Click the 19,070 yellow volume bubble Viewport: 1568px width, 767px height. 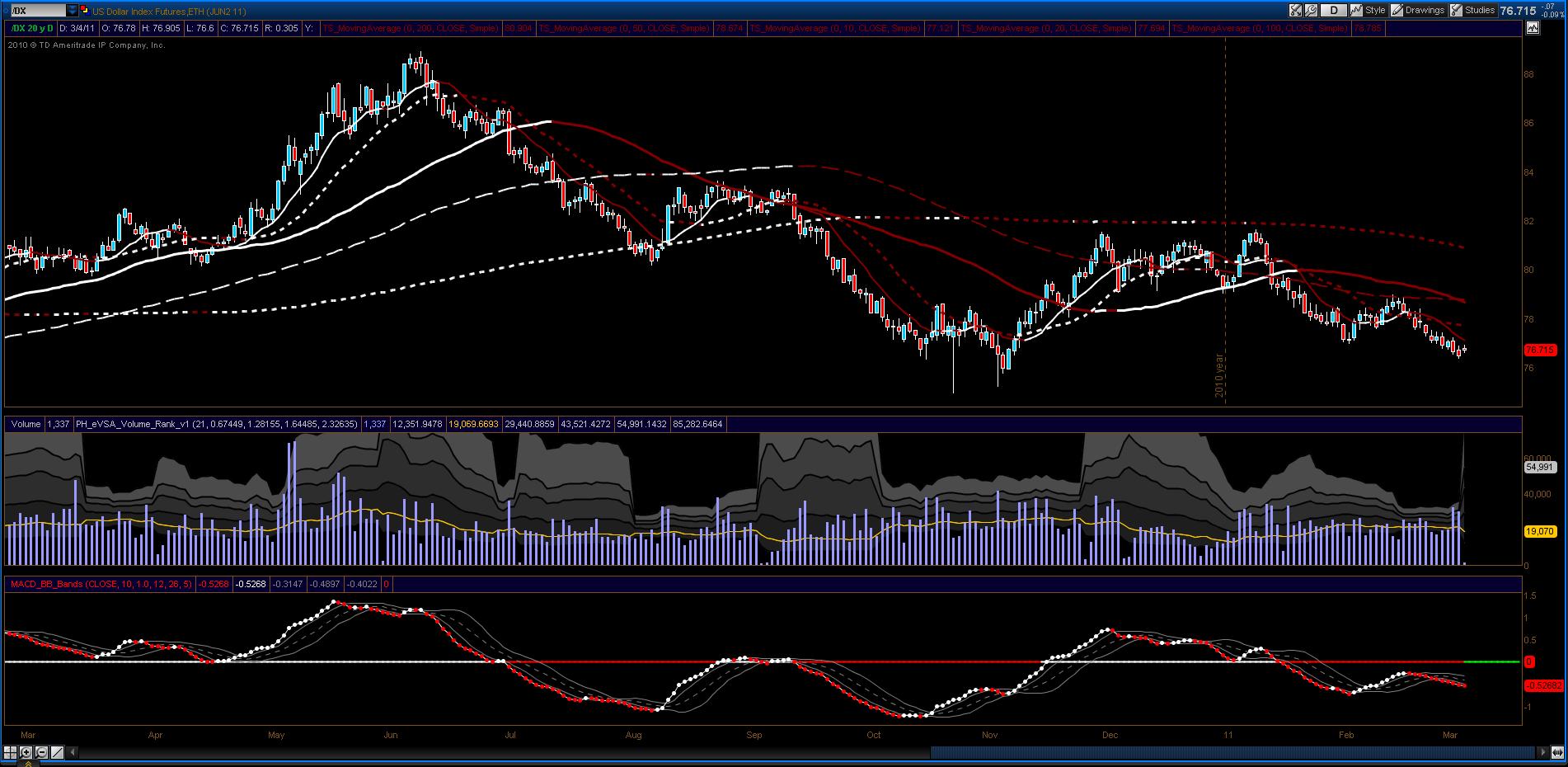coord(1540,532)
